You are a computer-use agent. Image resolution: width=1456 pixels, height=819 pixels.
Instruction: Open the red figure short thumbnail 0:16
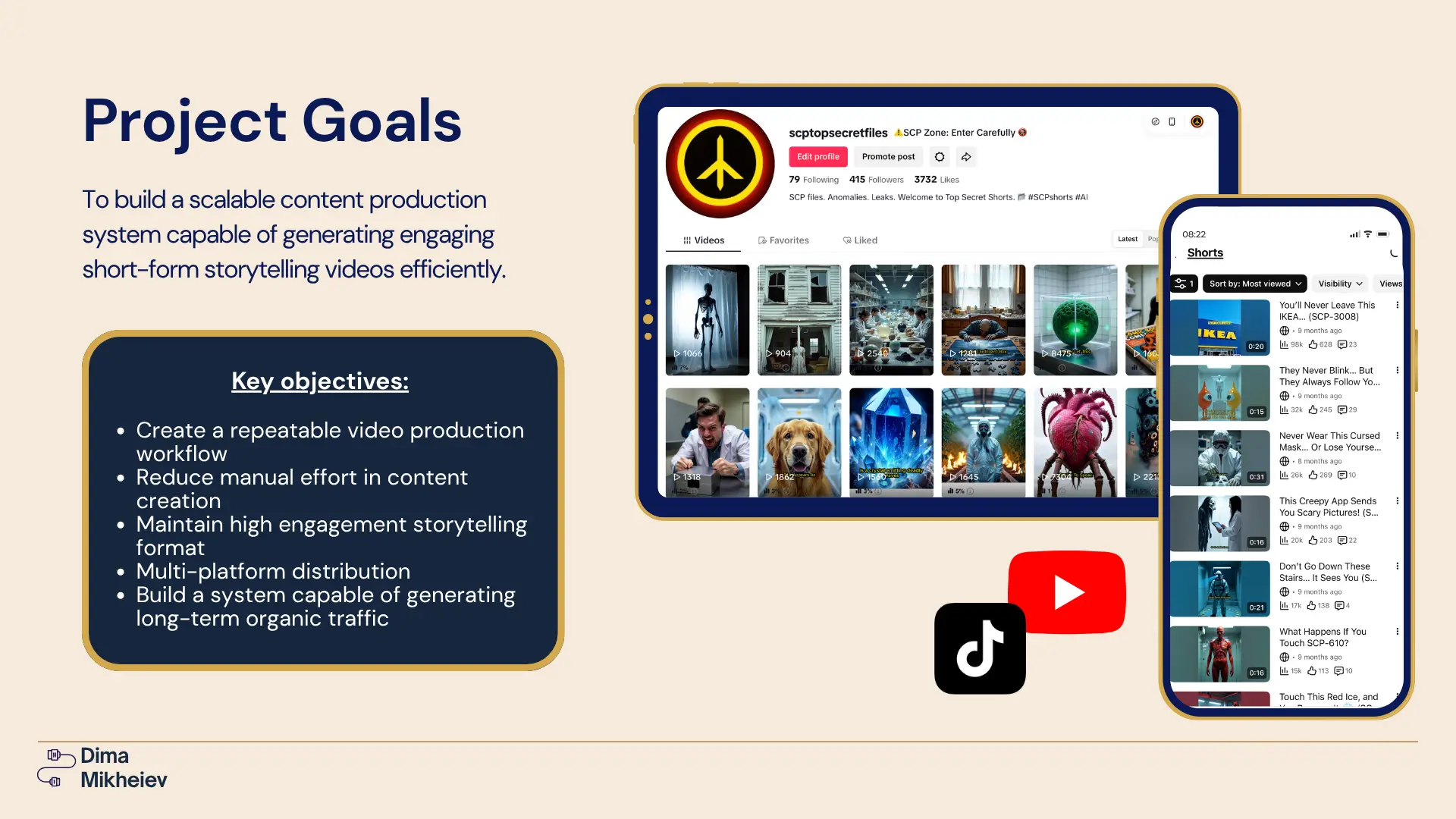1220,654
